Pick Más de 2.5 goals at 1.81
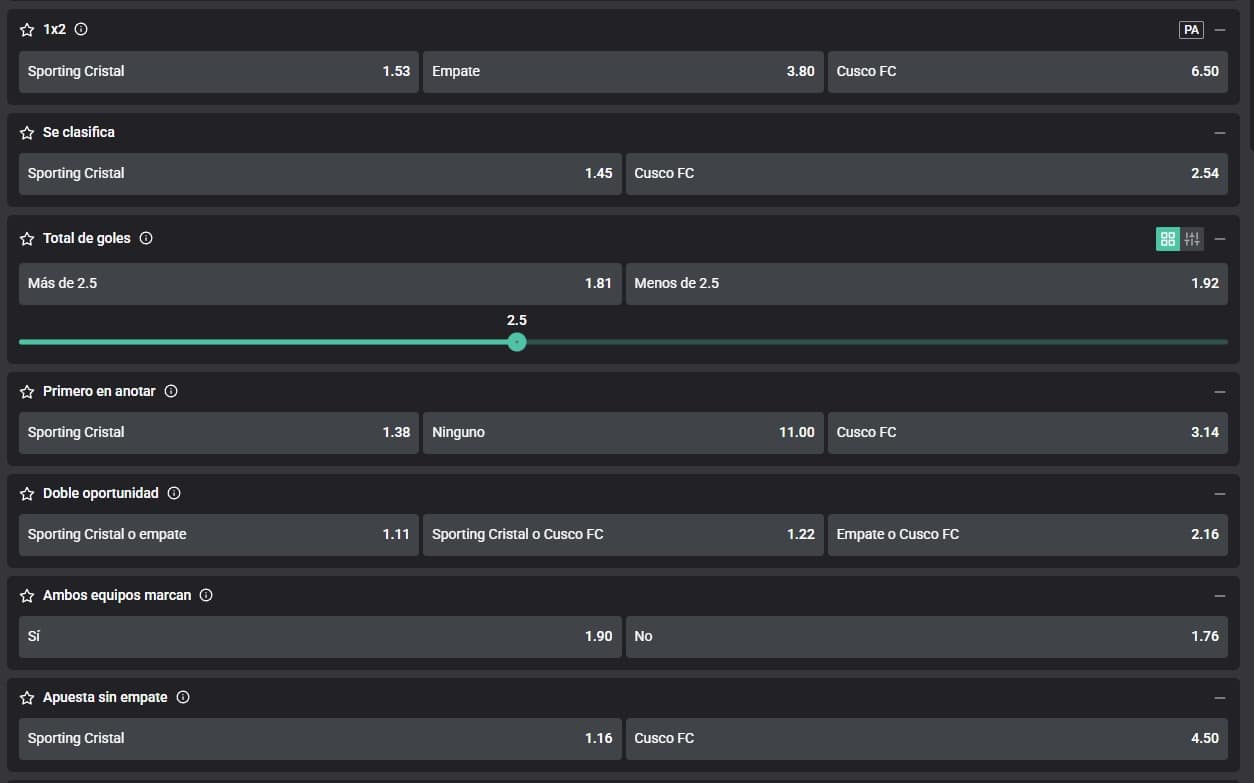This screenshot has width=1254, height=783. tap(319, 284)
